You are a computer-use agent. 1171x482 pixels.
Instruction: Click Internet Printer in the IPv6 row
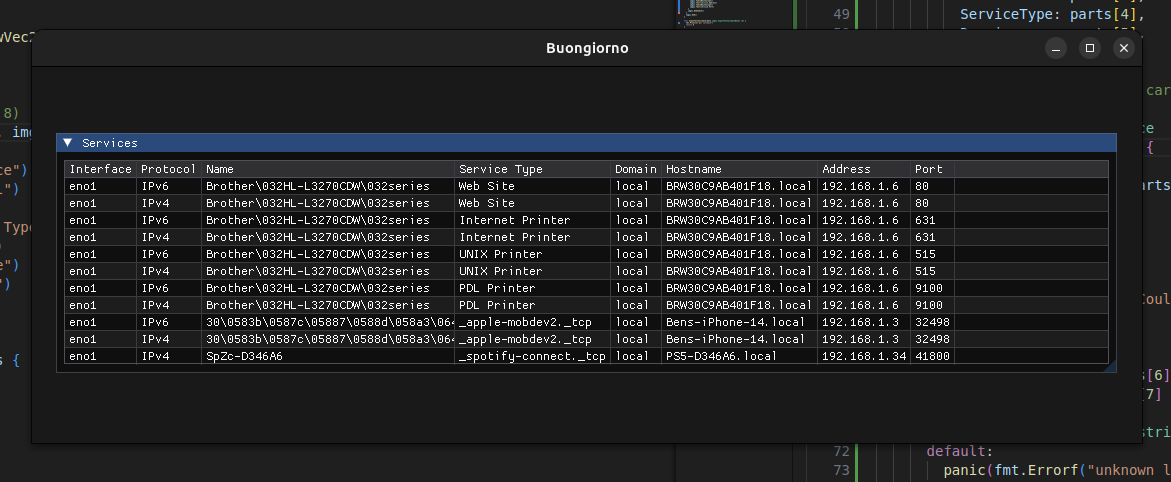(515, 220)
